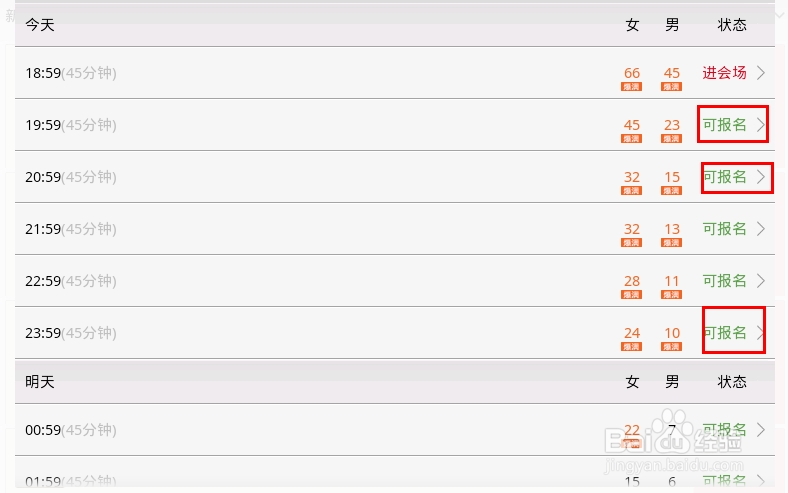Click the male count 15 at 20:59

coord(671,180)
